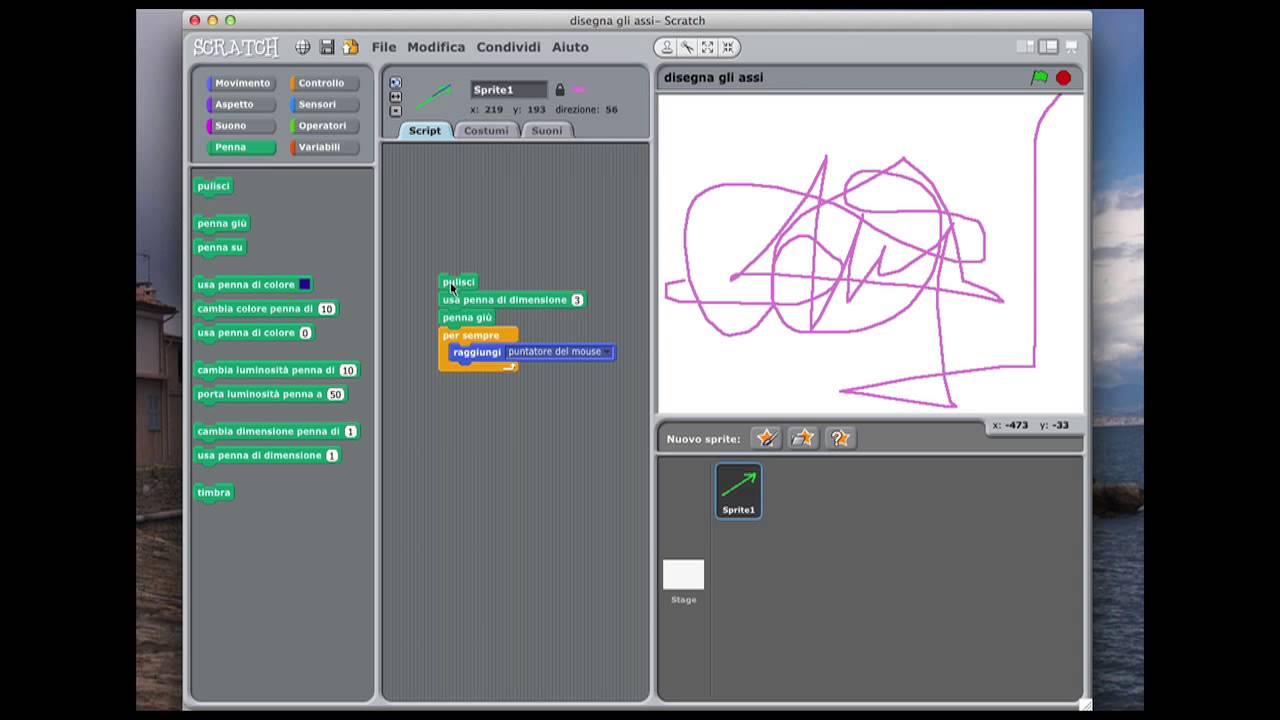Click the 'per sempre' block in script

point(471,335)
